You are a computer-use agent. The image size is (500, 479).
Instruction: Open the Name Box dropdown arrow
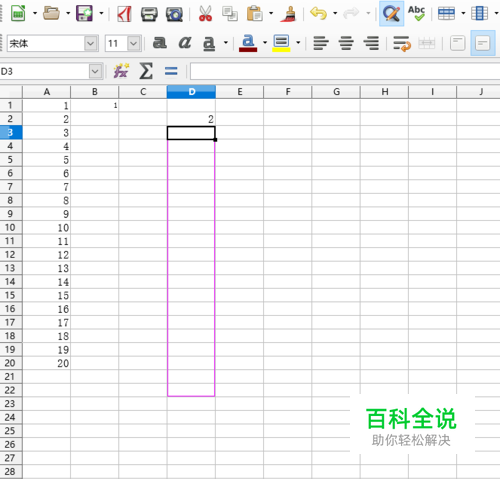click(x=95, y=71)
